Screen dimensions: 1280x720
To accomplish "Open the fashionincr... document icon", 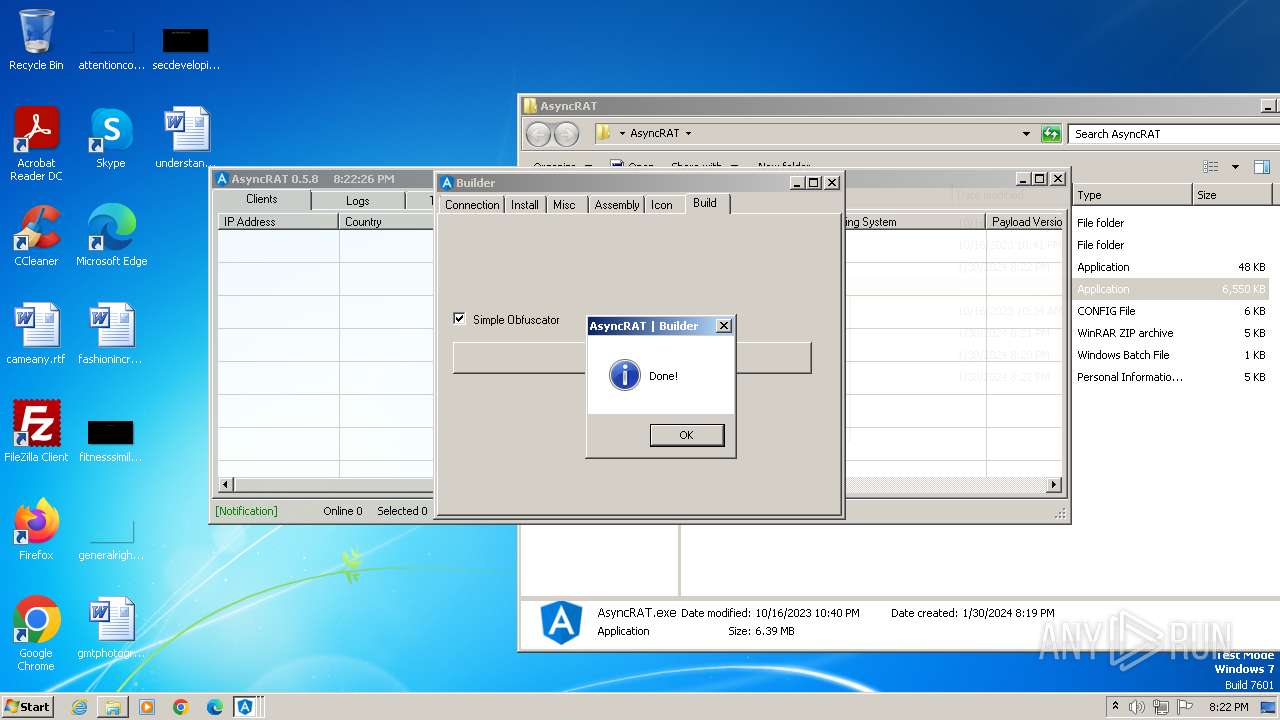I will 111,334.
